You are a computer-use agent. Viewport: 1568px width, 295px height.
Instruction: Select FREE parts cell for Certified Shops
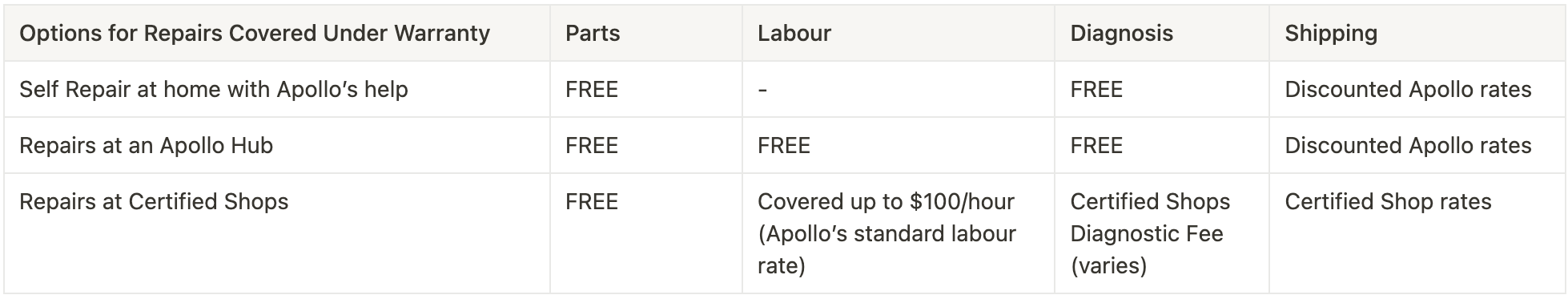point(592,201)
